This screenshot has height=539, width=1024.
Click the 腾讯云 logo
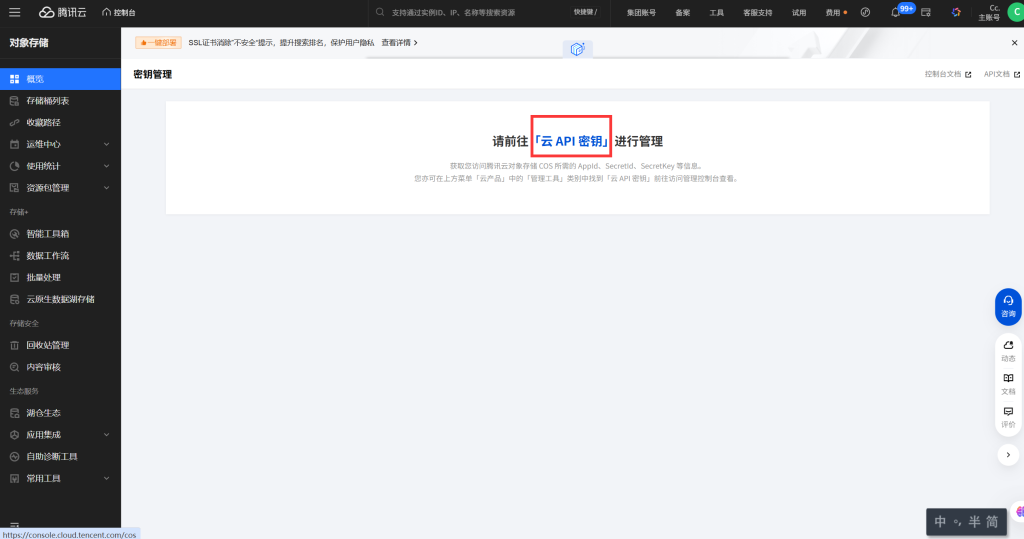click(62, 12)
